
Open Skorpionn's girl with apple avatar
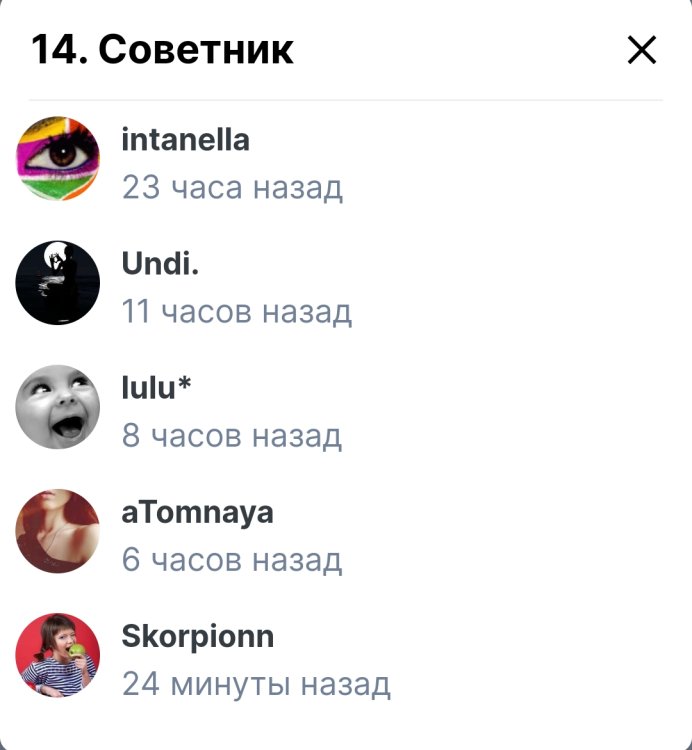[58, 655]
